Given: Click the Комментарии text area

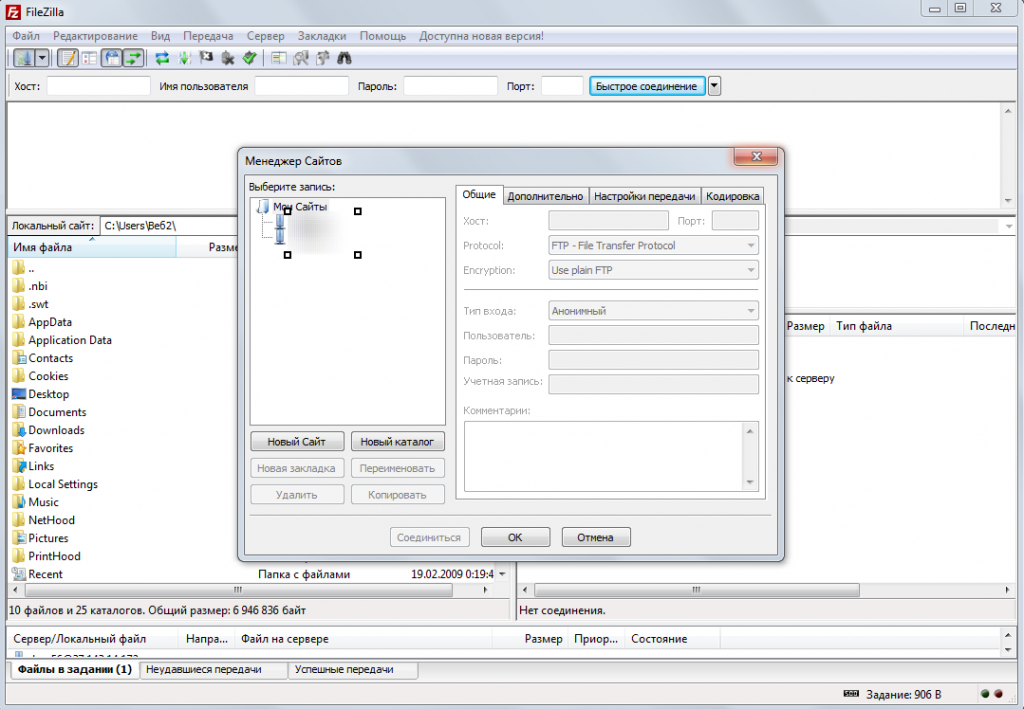Looking at the screenshot, I should [x=611, y=456].
